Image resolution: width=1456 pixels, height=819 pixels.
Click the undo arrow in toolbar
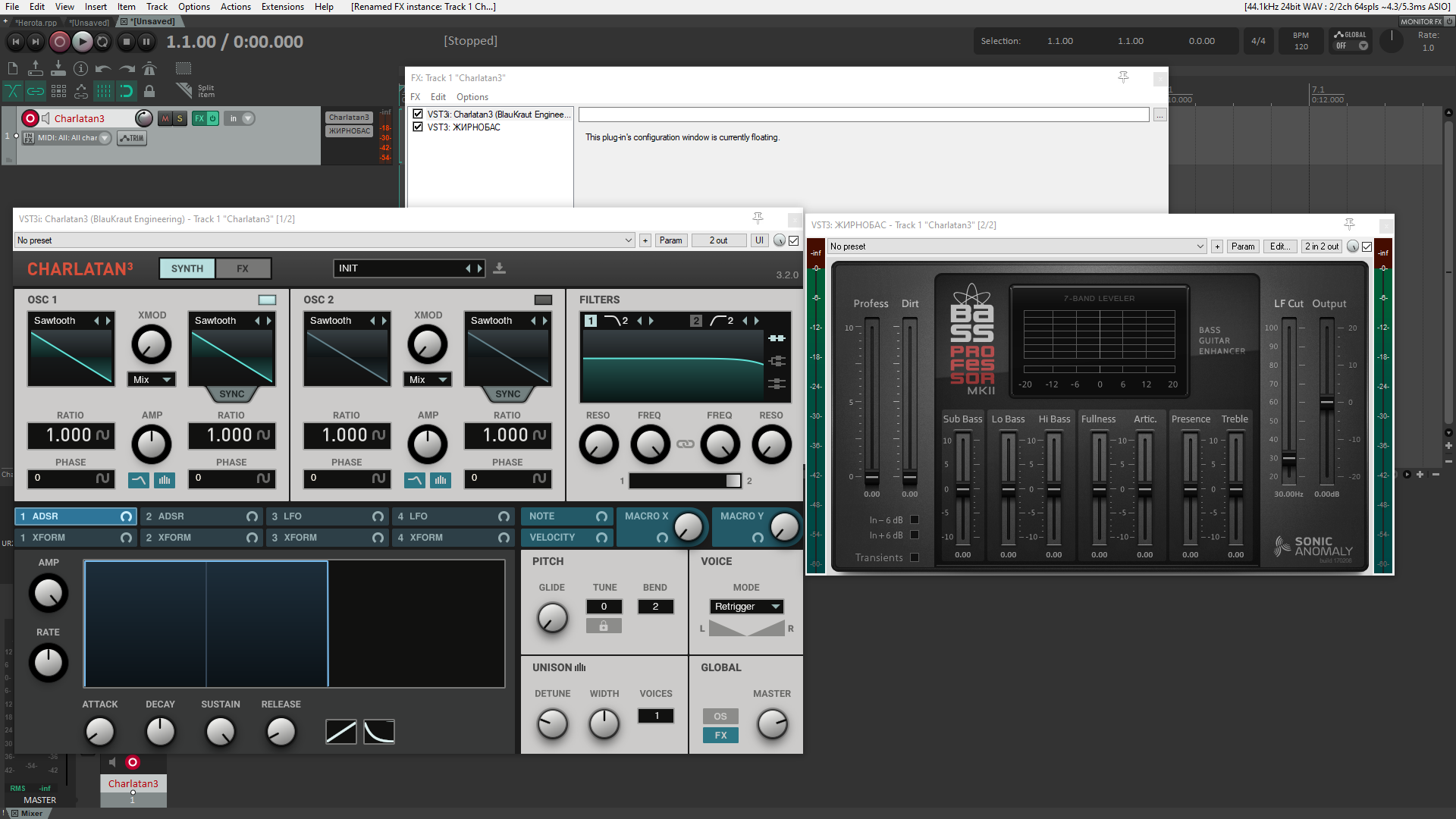point(104,69)
